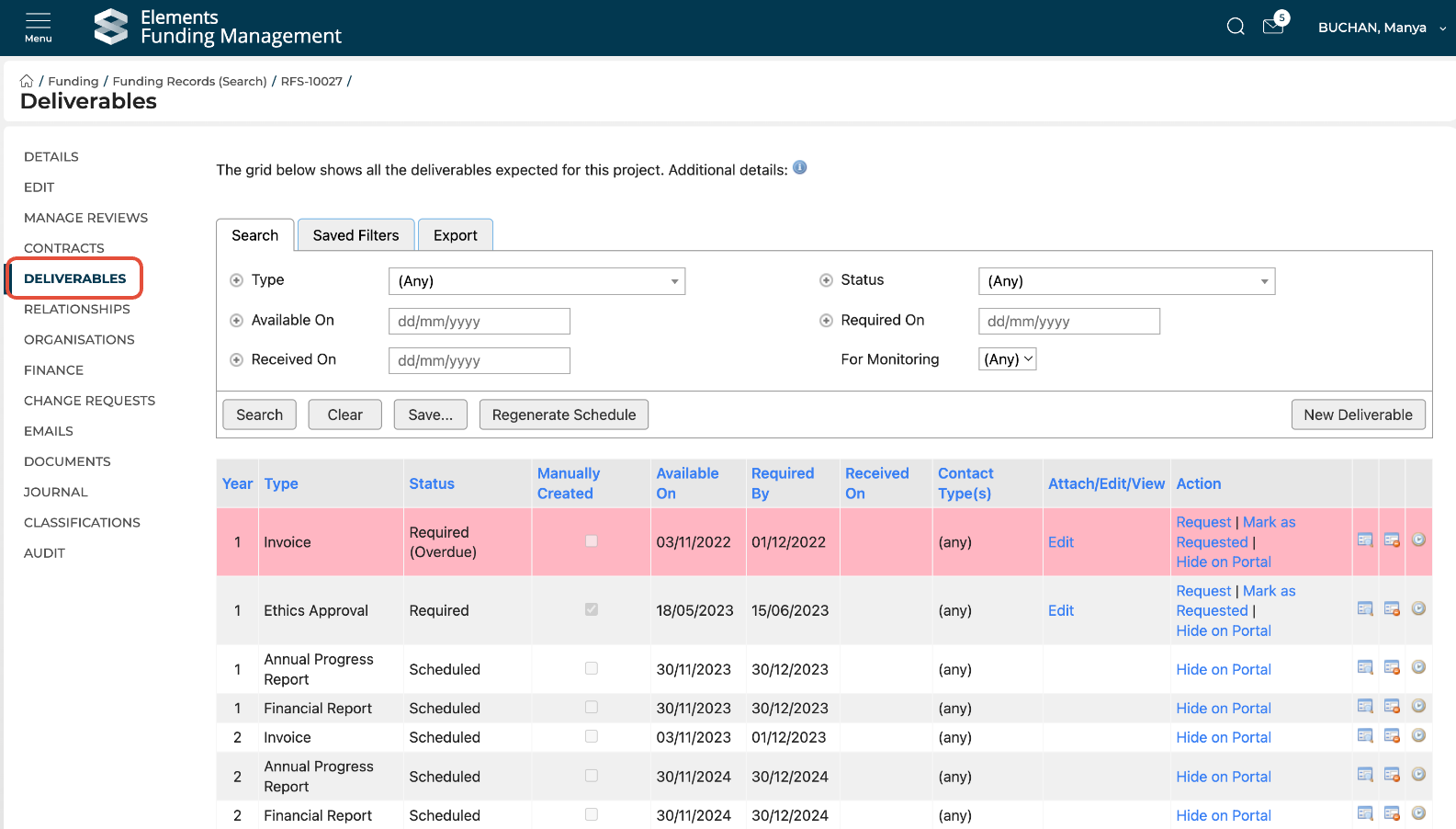Click the search magnifier icon in header
The image size is (1456, 829).
[1236, 27]
